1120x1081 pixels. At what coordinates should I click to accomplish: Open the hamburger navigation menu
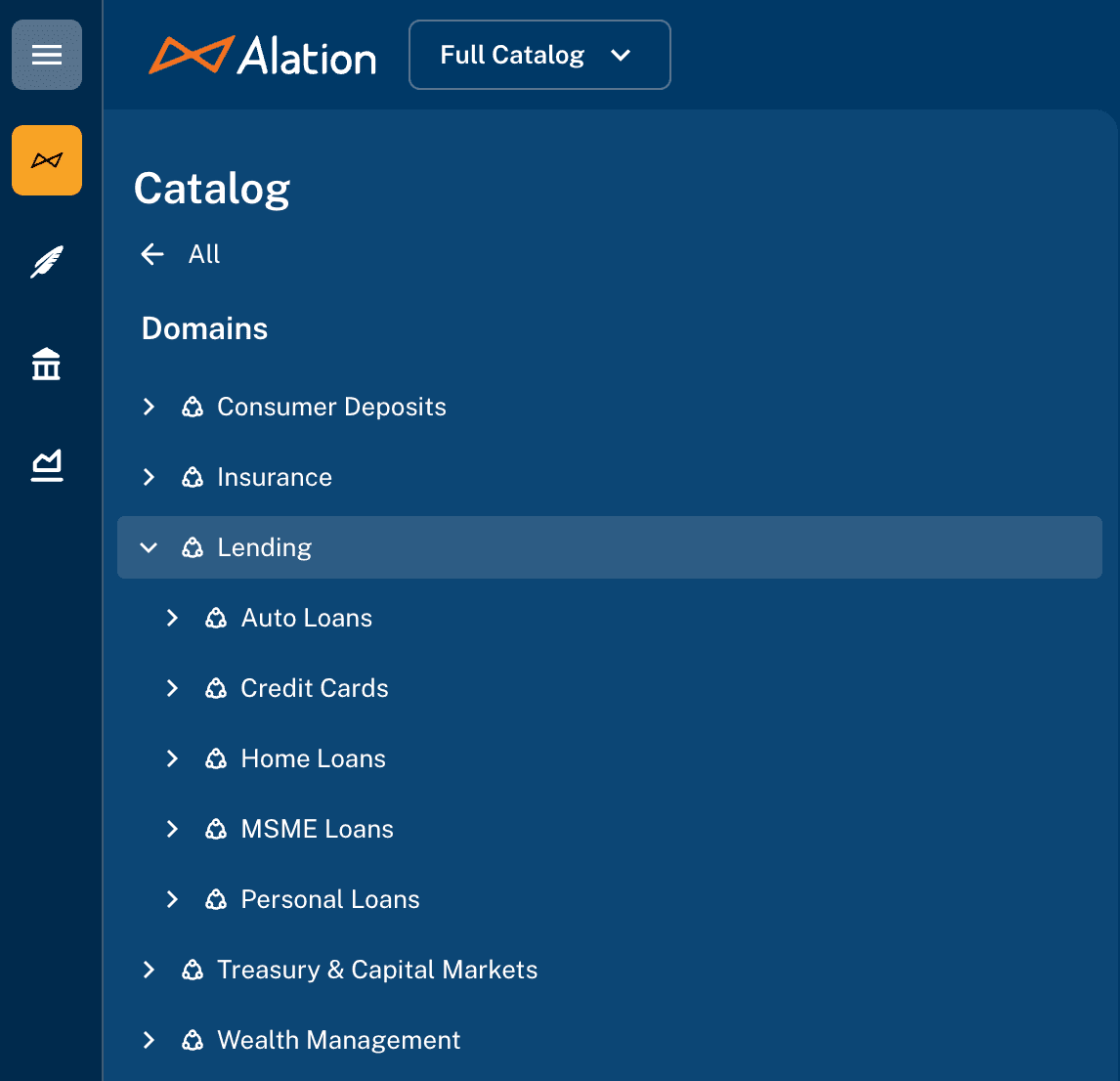pyautogui.click(x=46, y=55)
